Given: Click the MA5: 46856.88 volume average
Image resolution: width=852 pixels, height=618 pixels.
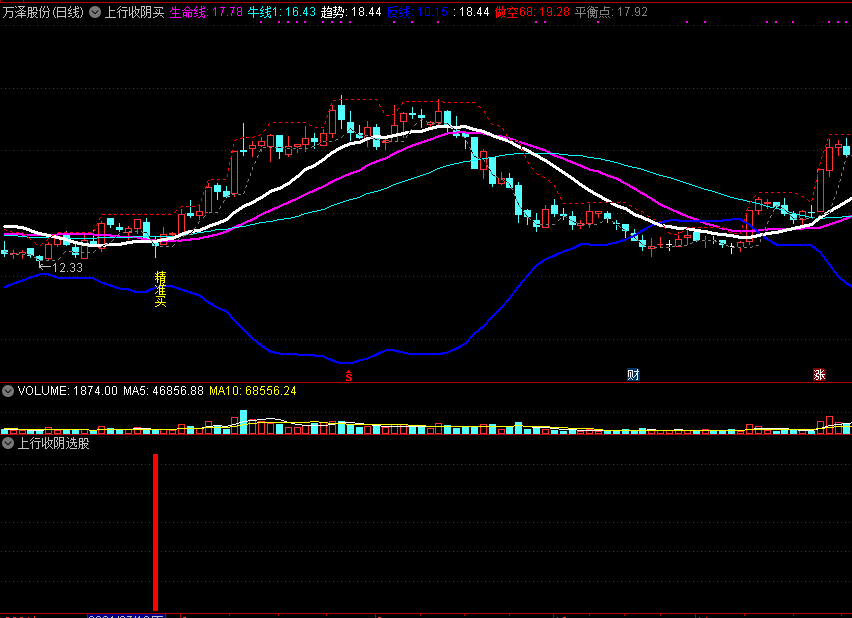Looking at the screenshot, I should pos(164,391).
